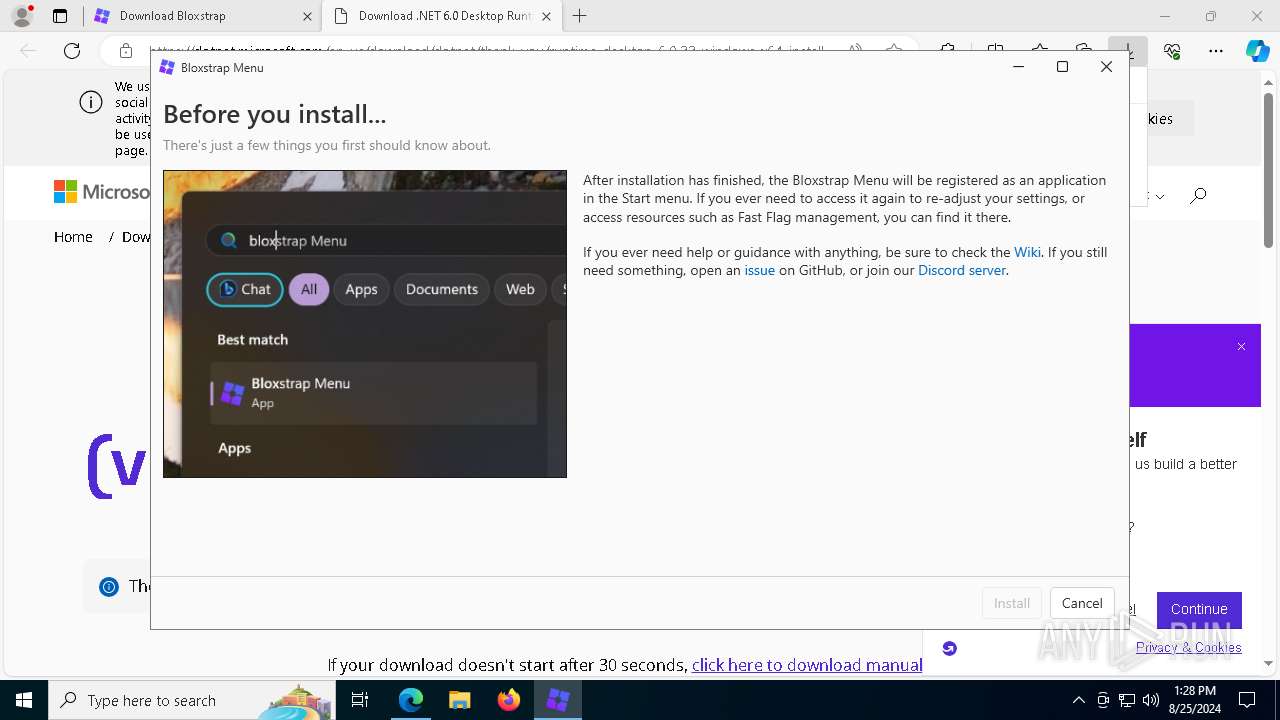Click here to download manually link
The image size is (1280, 720).
coord(807,665)
